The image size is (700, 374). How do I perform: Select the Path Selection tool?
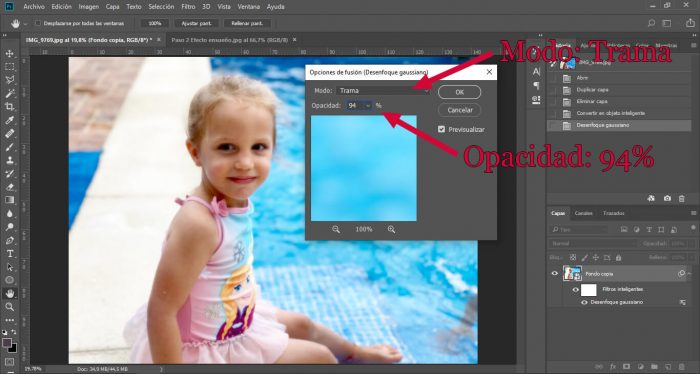(9, 267)
